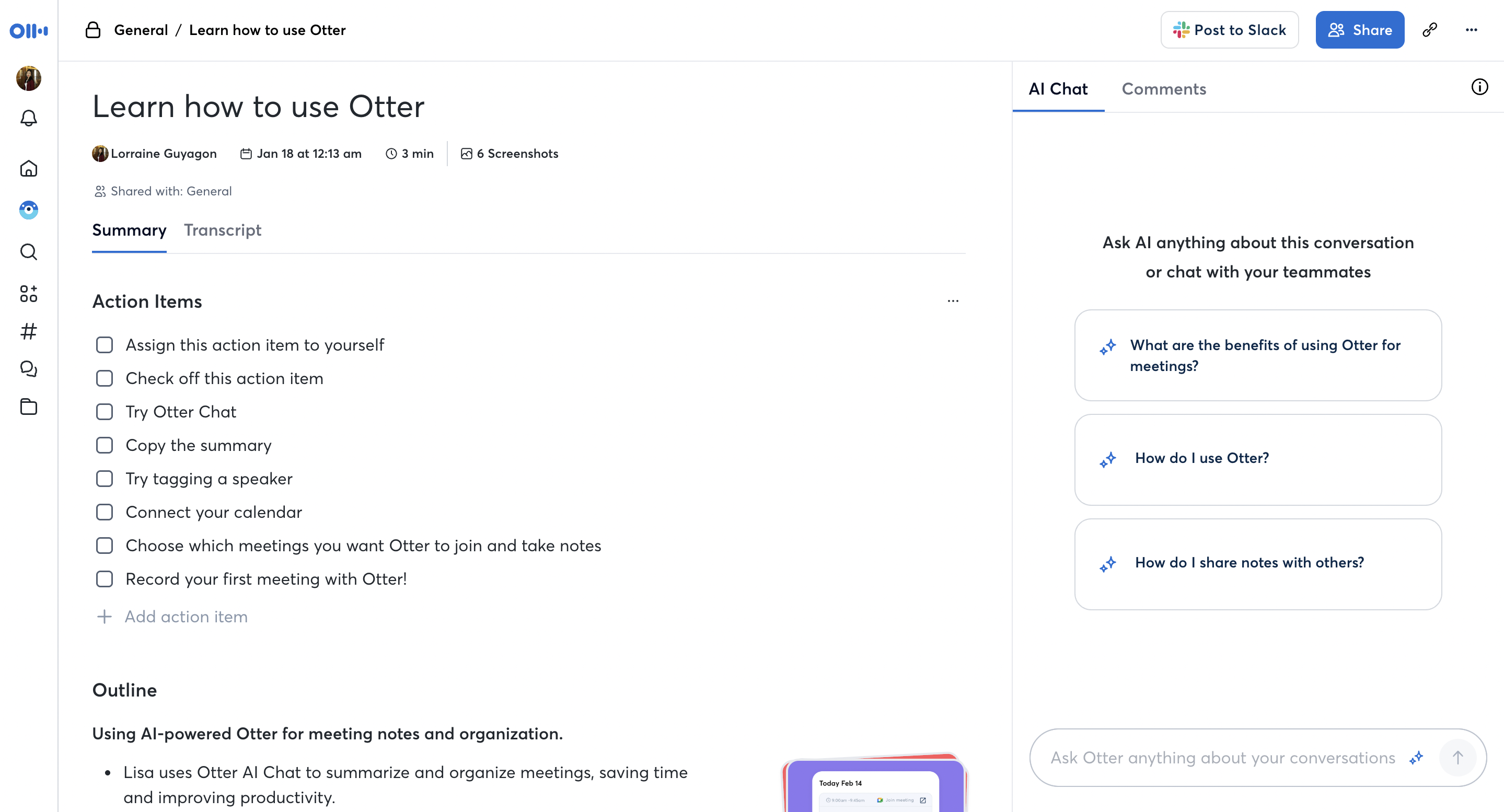Screen dimensions: 1504x812
Task: Check 'Assign this action item to yourself'
Action: click(x=105, y=345)
